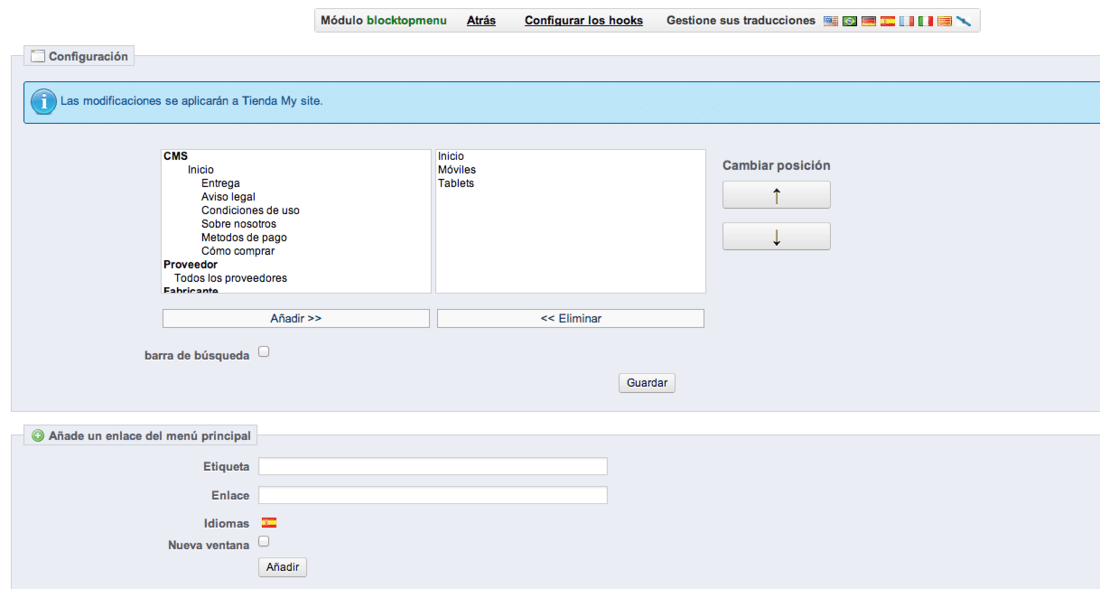Save configuration with Guardar button
The height and width of the screenshot is (589, 1100).
647,383
